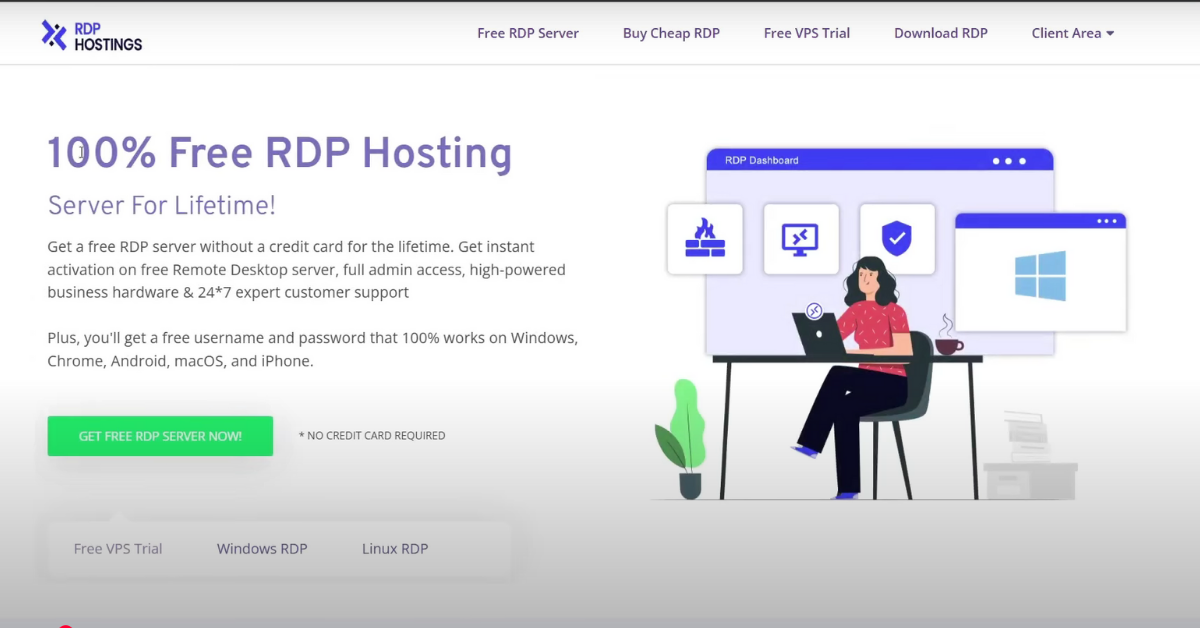Select the Free VPS Trial tab

pos(118,549)
